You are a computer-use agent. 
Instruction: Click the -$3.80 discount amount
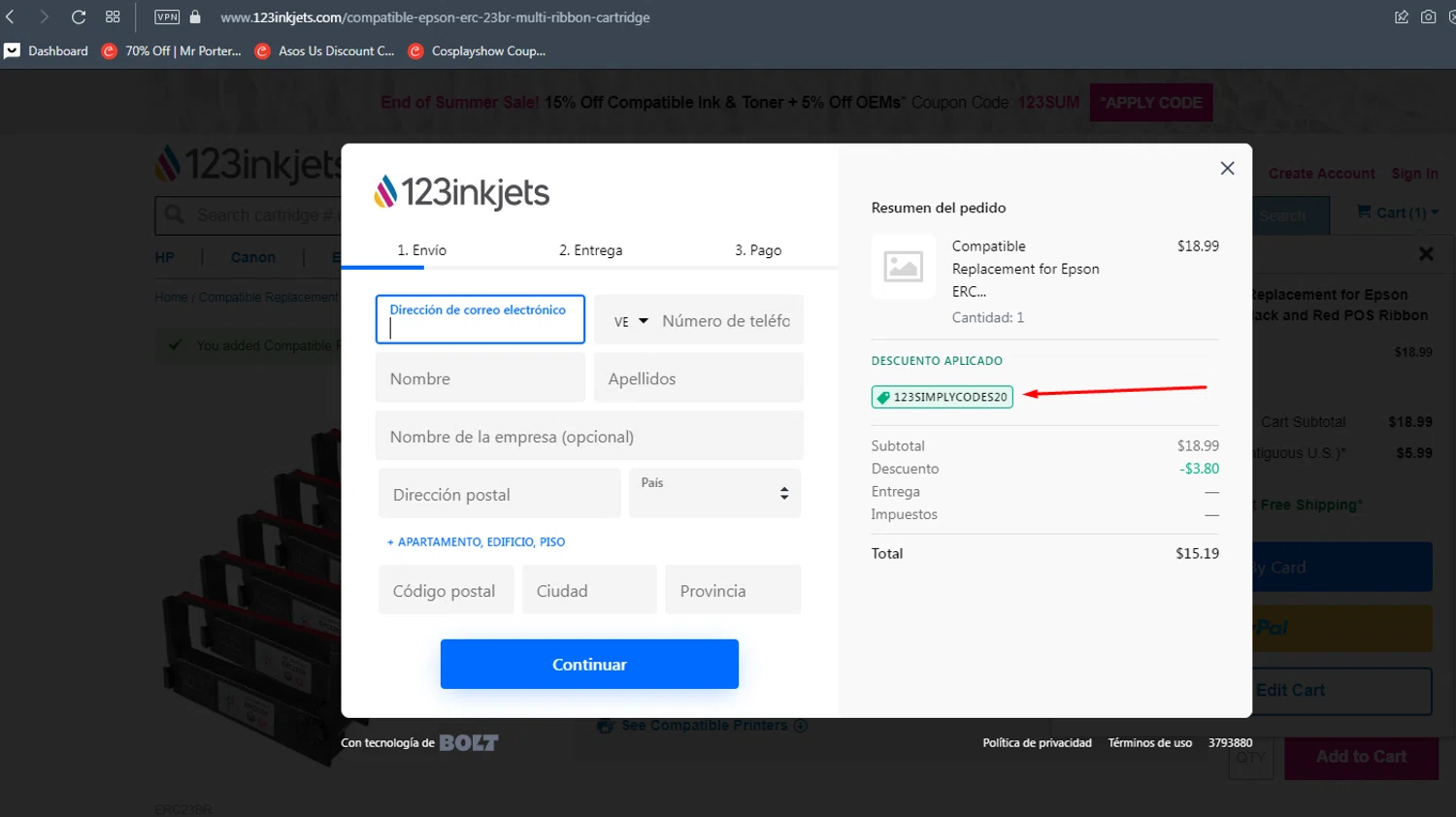point(1200,469)
